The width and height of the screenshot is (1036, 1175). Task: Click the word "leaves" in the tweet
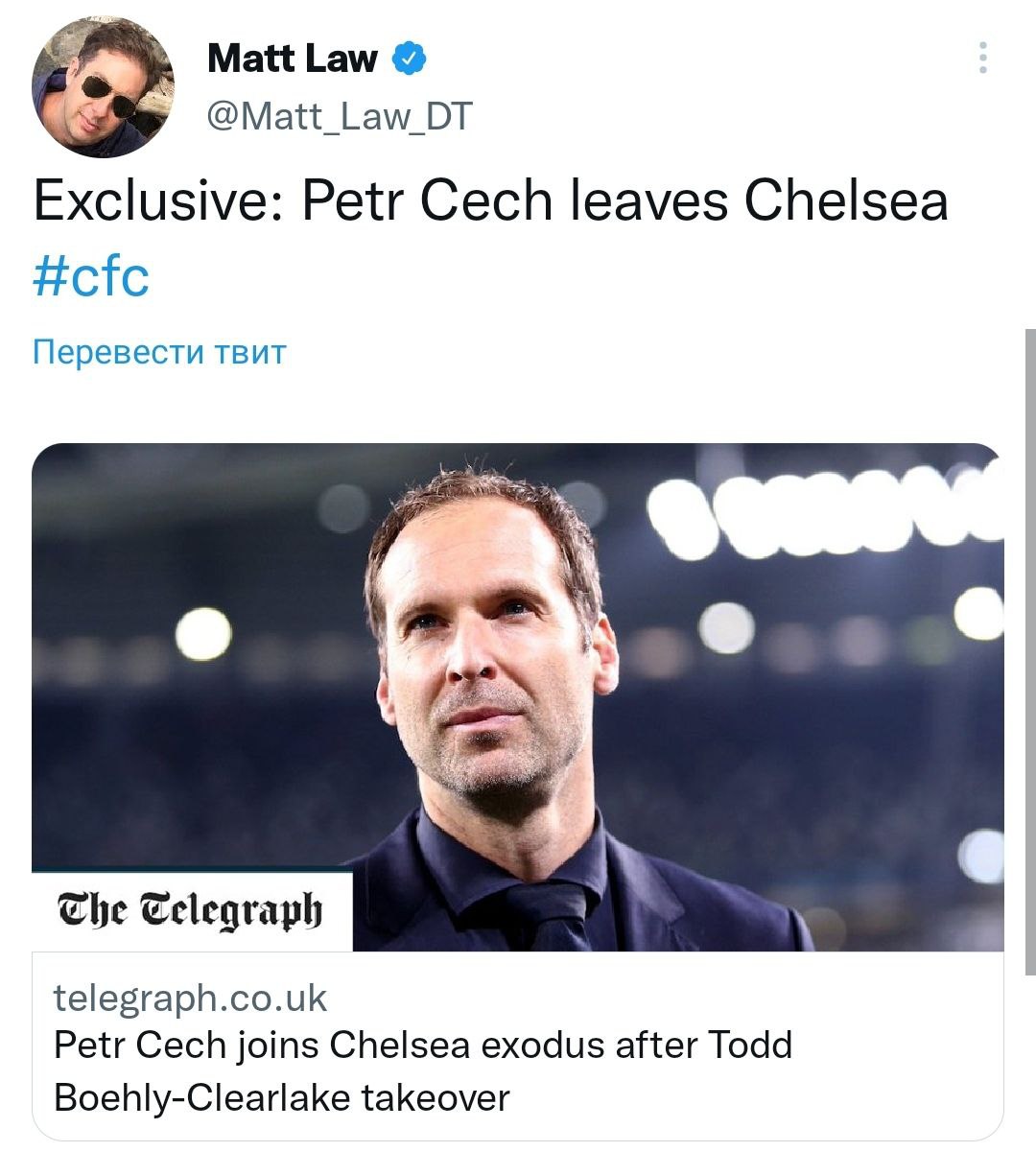(649, 201)
